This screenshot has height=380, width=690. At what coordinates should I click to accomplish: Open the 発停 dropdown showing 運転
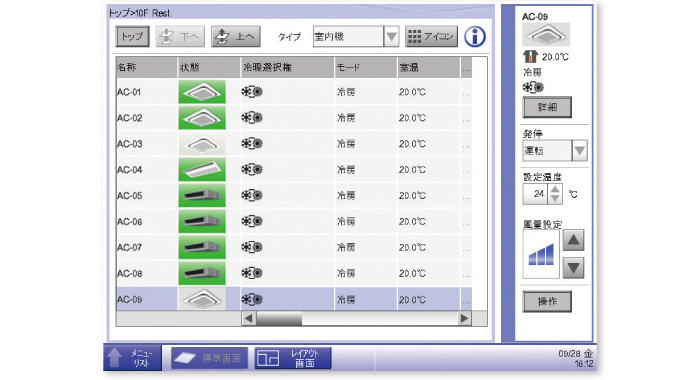tap(554, 151)
